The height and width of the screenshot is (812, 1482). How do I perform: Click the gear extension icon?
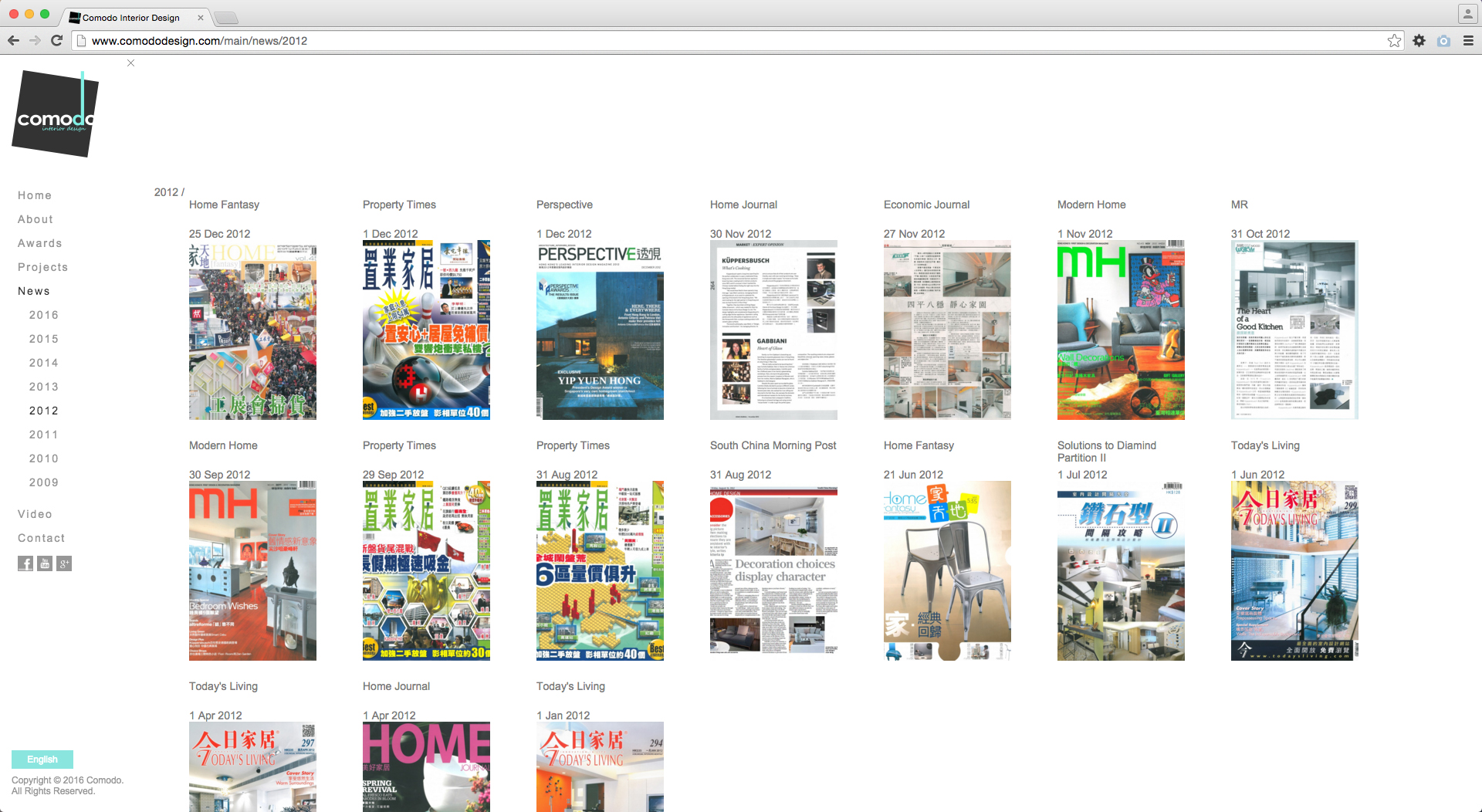(x=1419, y=41)
